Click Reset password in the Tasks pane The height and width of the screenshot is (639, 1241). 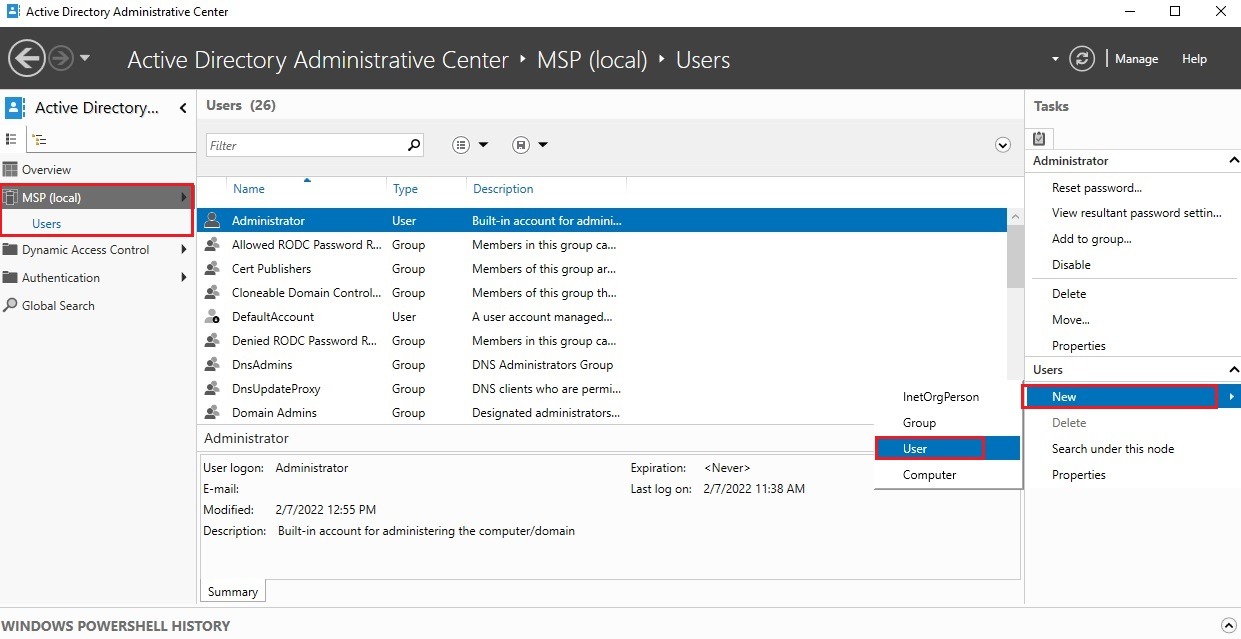pyautogui.click(x=1095, y=187)
